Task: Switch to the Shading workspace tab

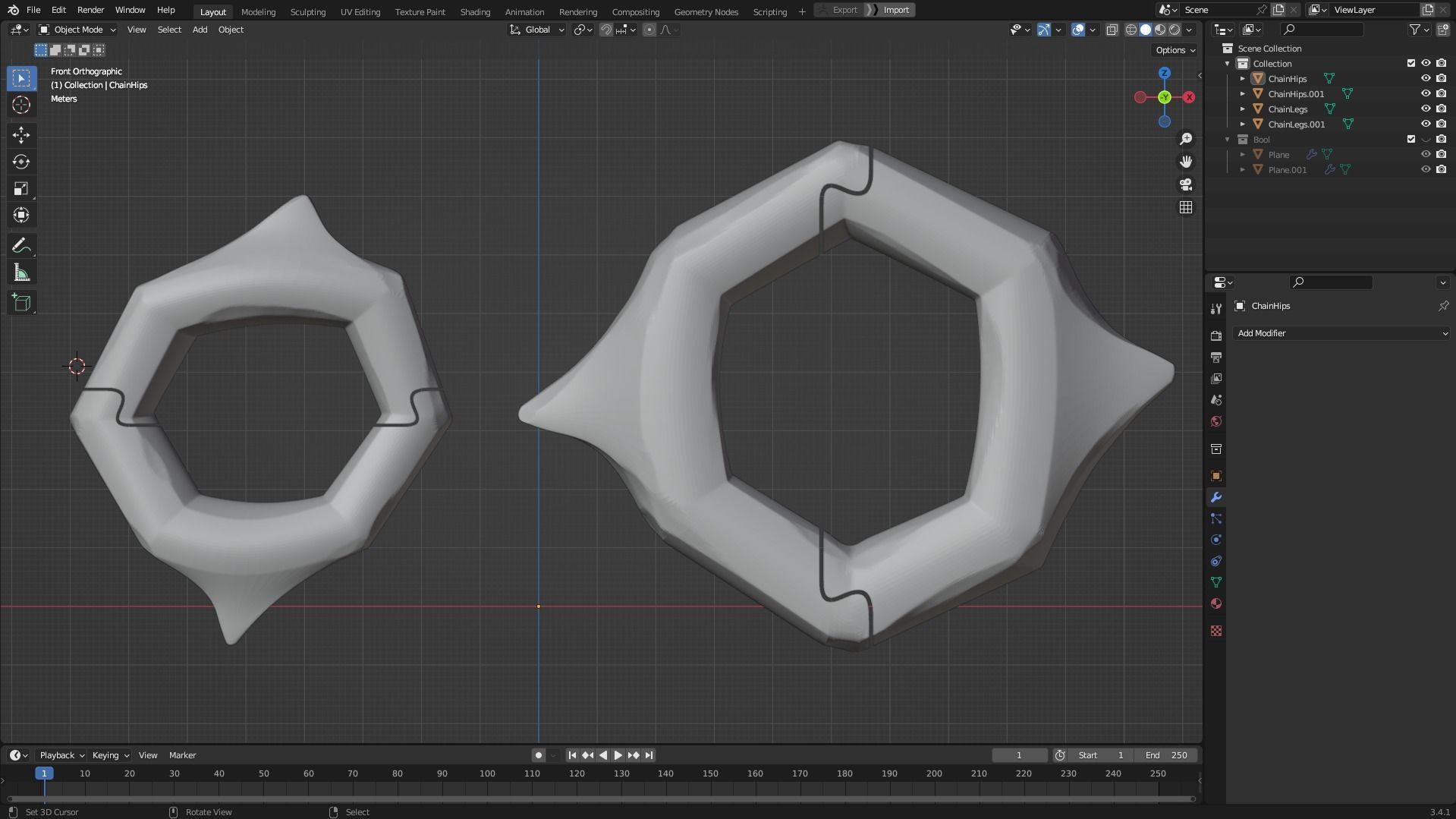Action: pos(475,11)
